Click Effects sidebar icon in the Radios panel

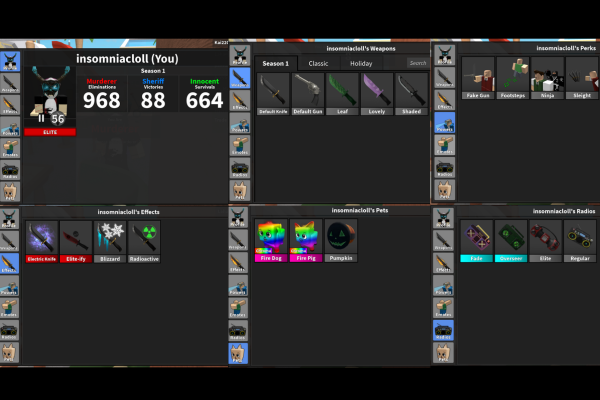tap(443, 263)
